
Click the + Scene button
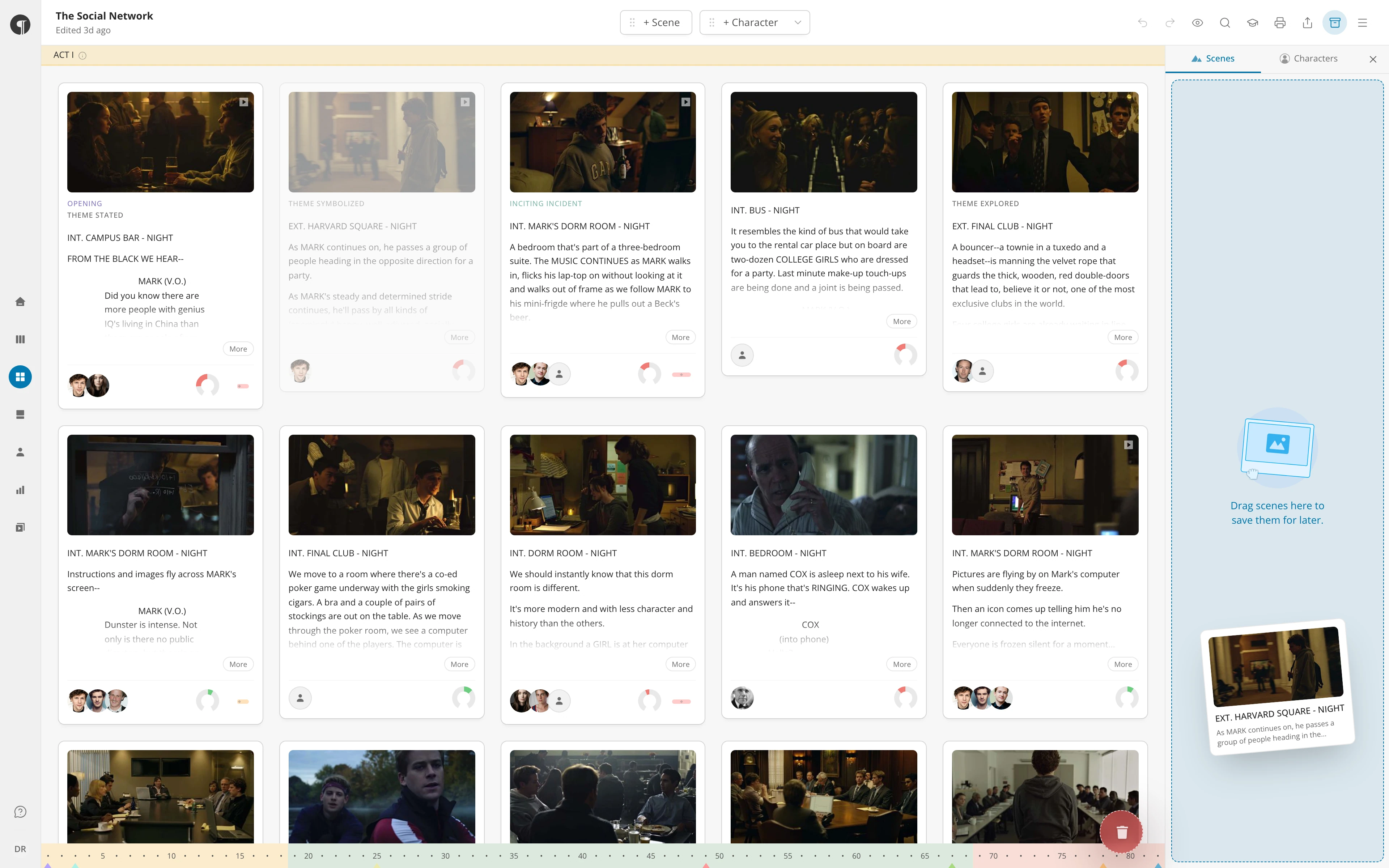point(656,22)
